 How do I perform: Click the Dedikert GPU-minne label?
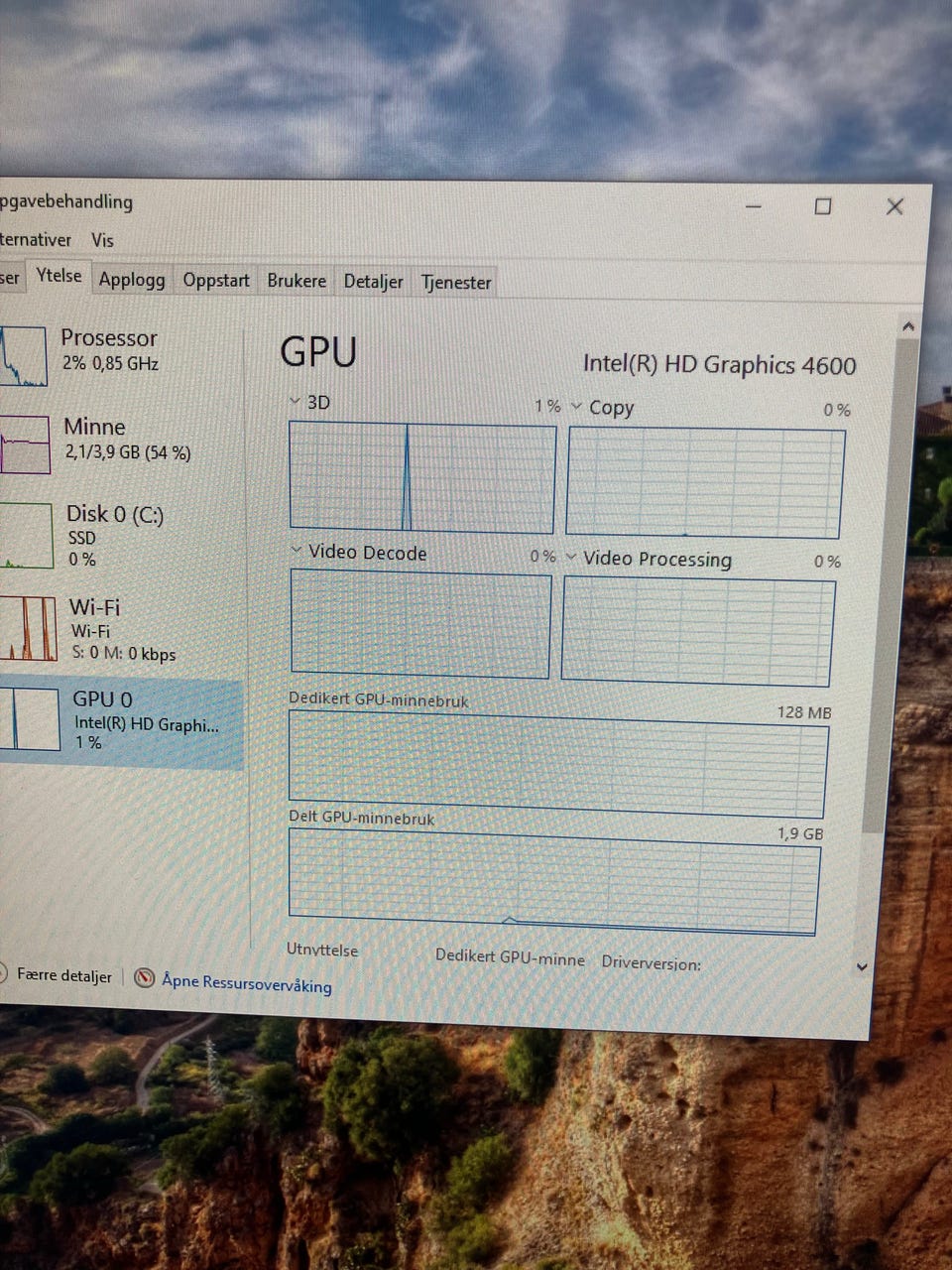pyautogui.click(x=510, y=957)
